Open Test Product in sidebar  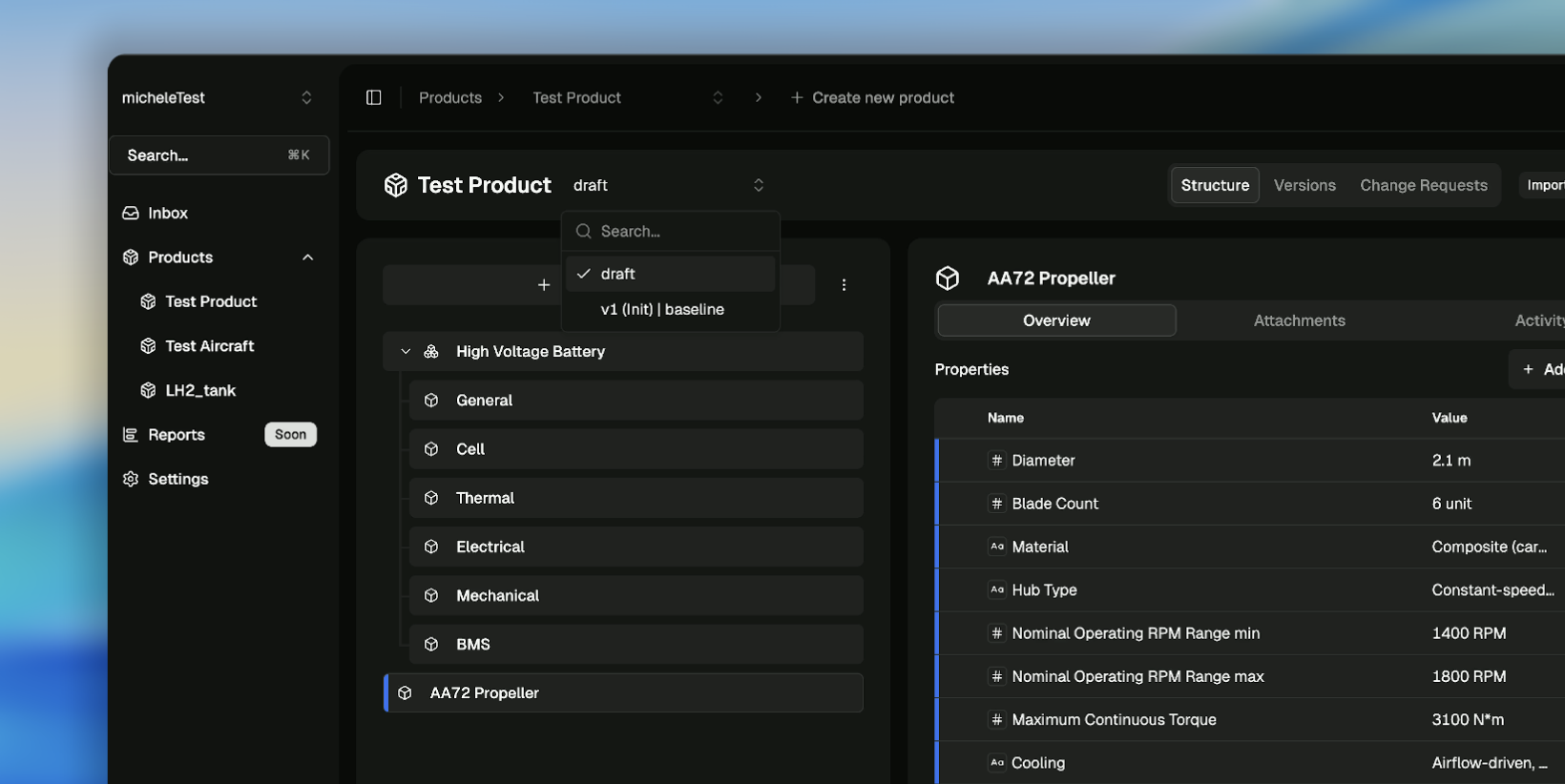pyautogui.click(x=211, y=301)
